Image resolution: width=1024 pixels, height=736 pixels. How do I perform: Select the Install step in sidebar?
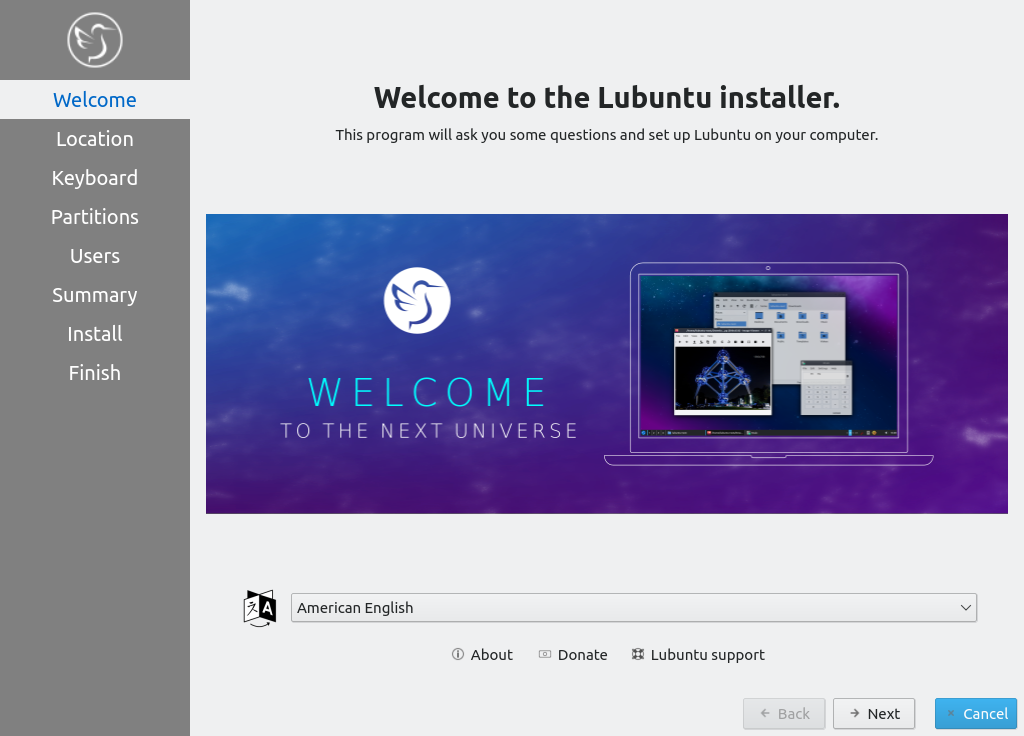[95, 334]
